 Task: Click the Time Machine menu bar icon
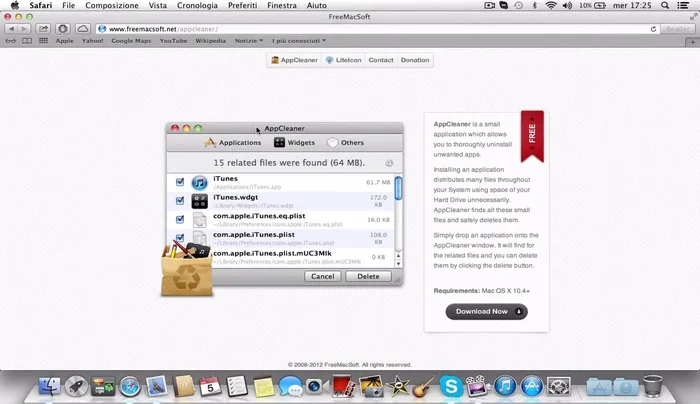tap(518, 5)
